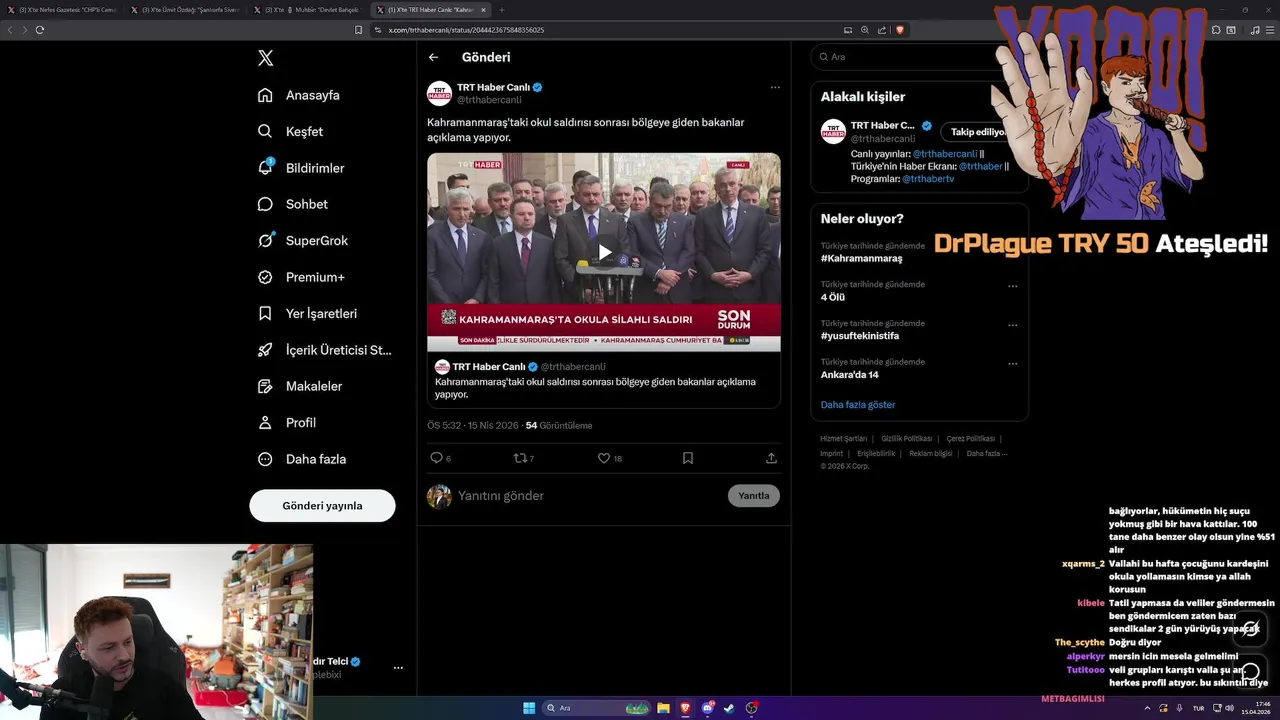Viewport: 1280px width, 720px height.
Task: Open Hizmet Şartları footer link
Action: pos(843,439)
